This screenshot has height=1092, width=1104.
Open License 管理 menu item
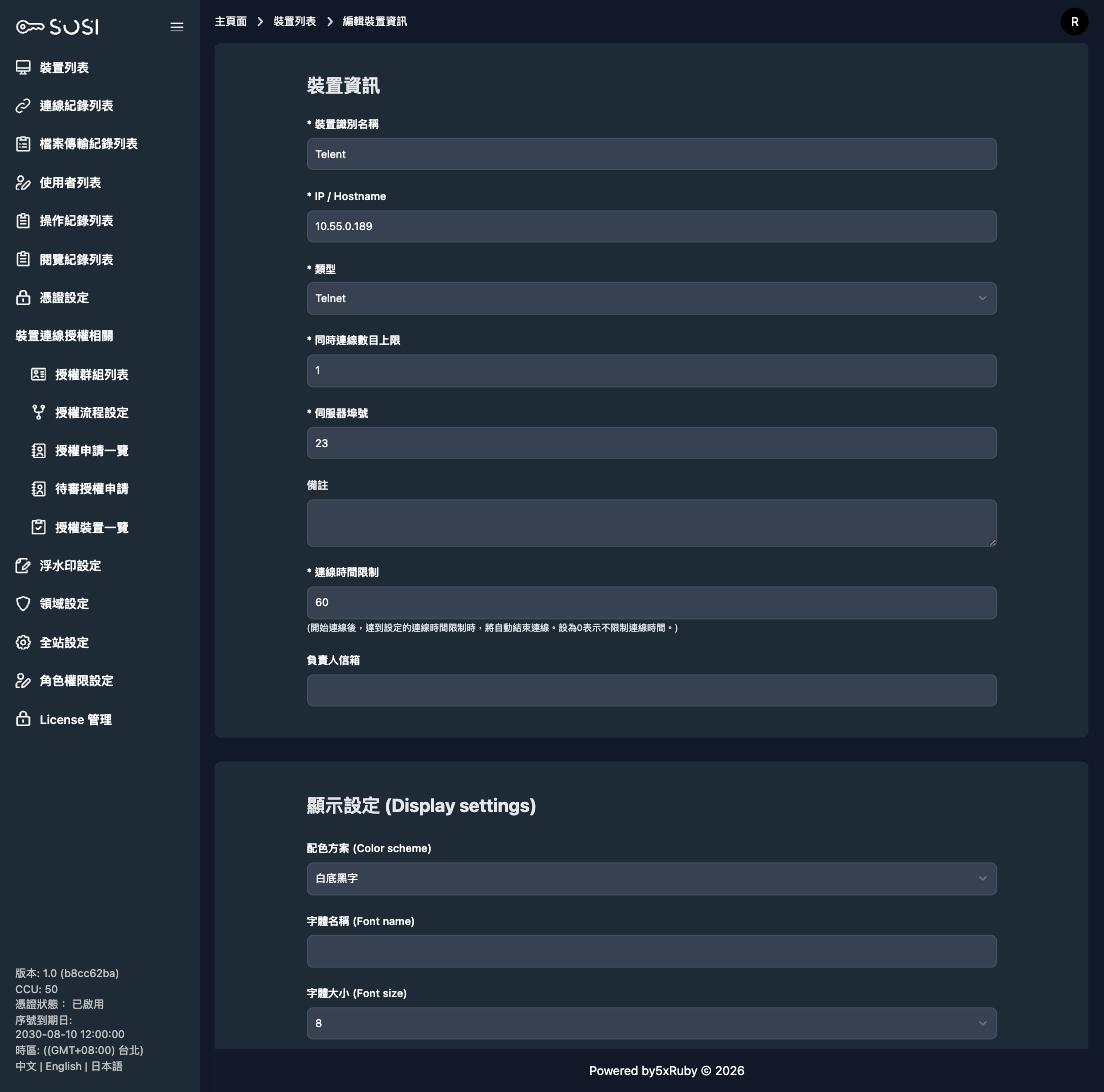(75, 719)
